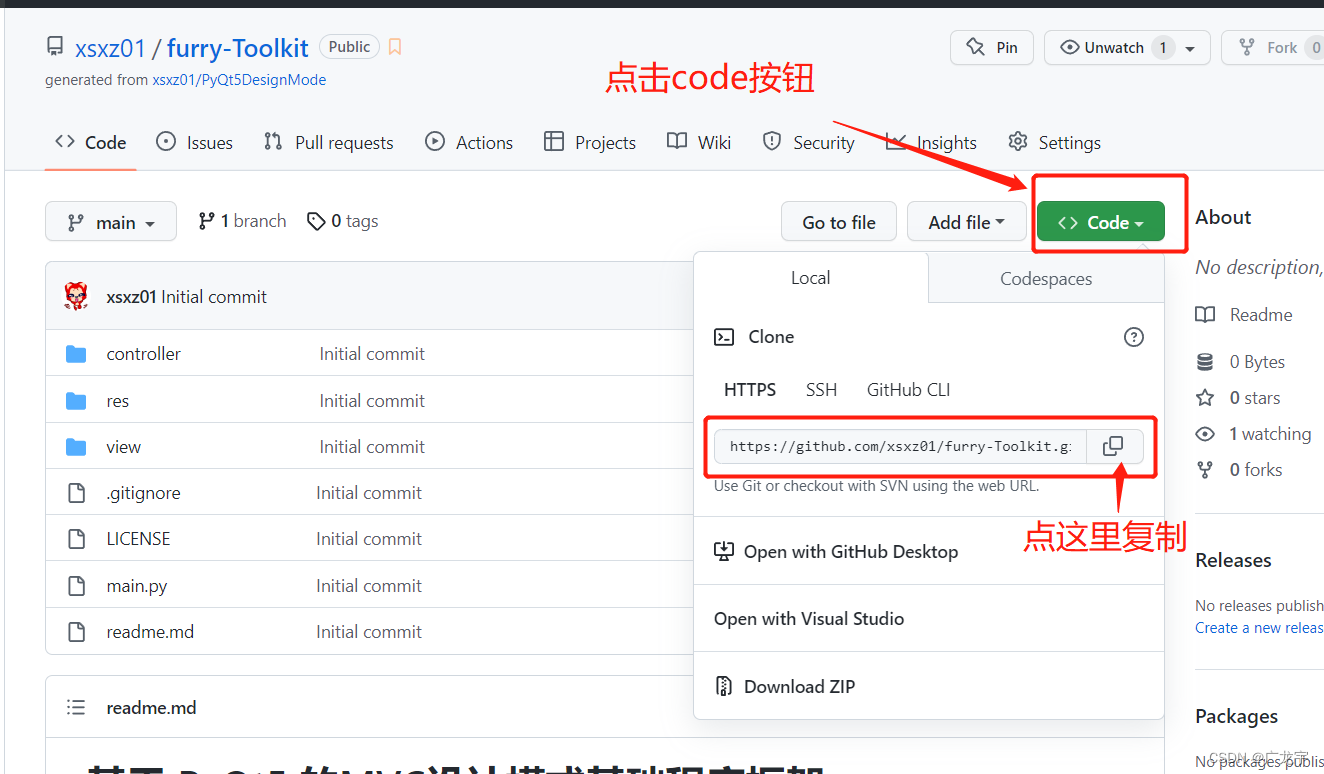Click the database icon beside 0 Bytes
1324x774 pixels.
(1206, 362)
